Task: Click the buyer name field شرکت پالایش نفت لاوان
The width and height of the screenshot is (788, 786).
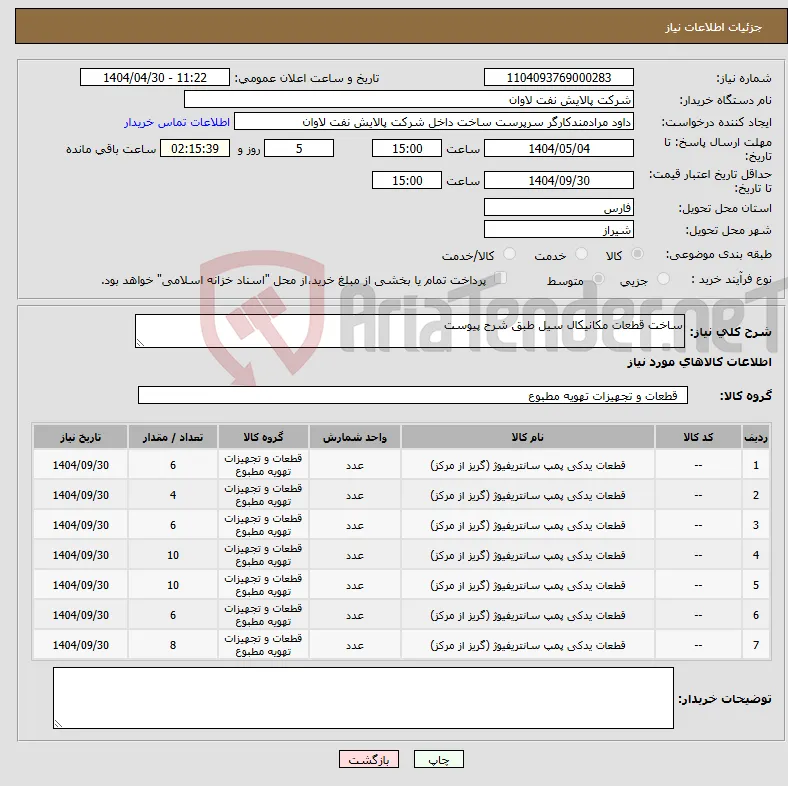Action: 409,100
